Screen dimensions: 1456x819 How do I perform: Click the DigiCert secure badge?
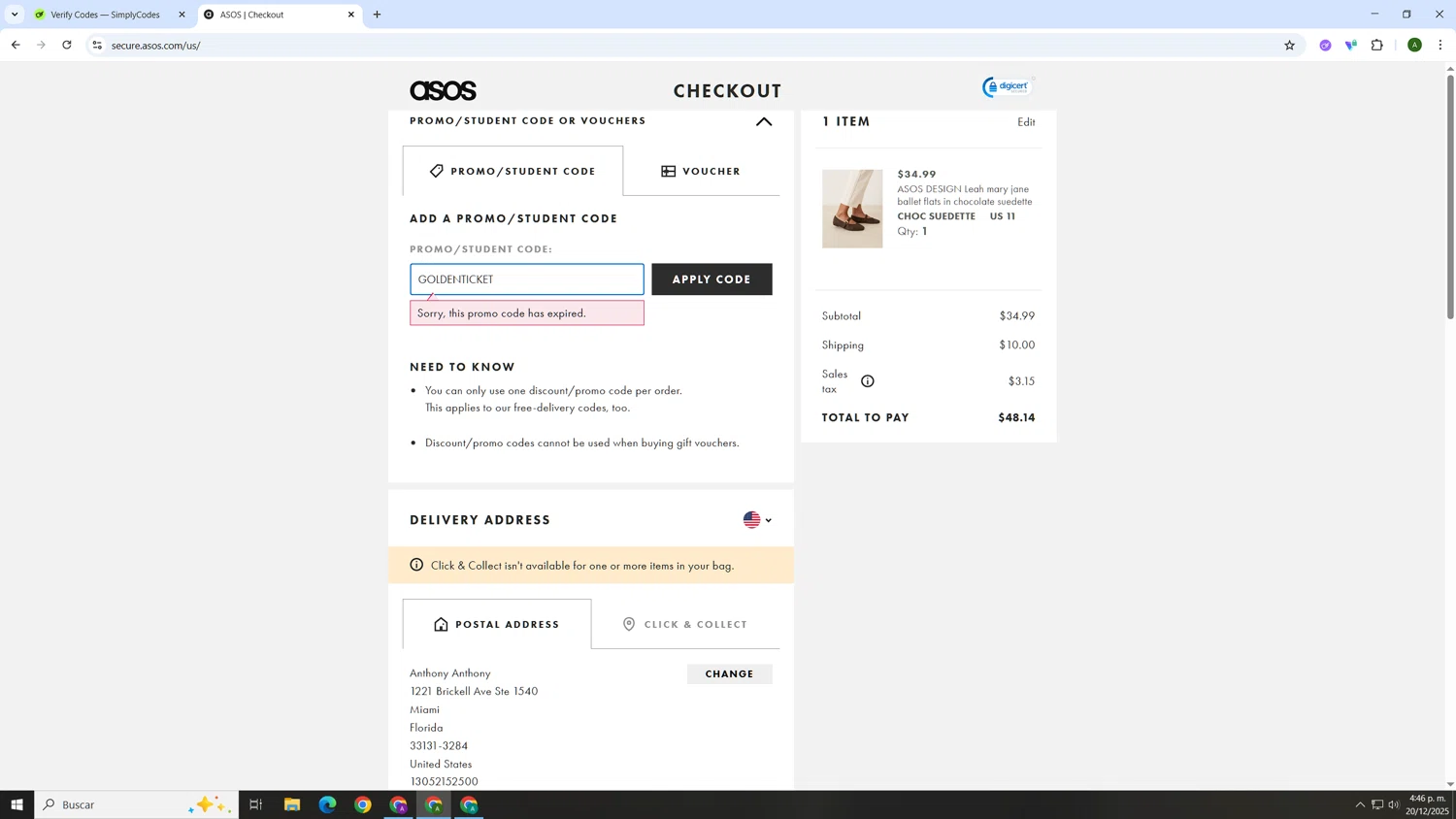point(1008,86)
